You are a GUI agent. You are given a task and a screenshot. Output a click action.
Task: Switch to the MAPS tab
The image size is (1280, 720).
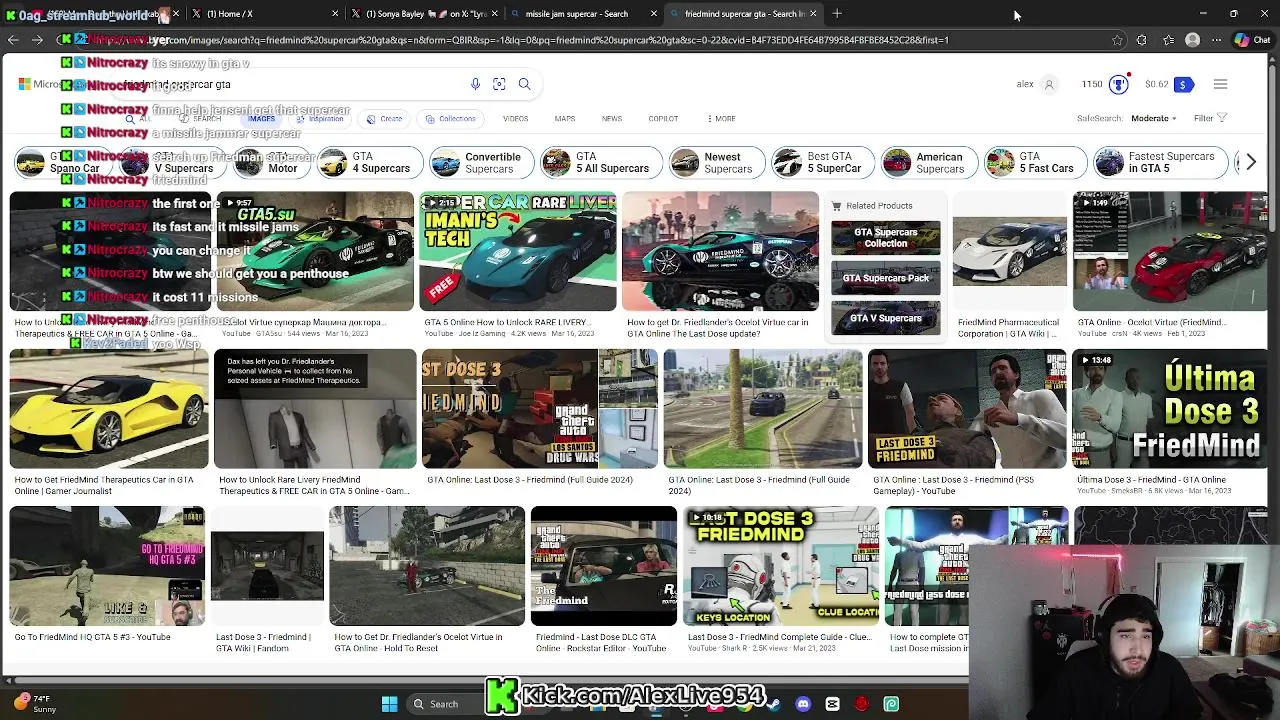[x=565, y=118]
